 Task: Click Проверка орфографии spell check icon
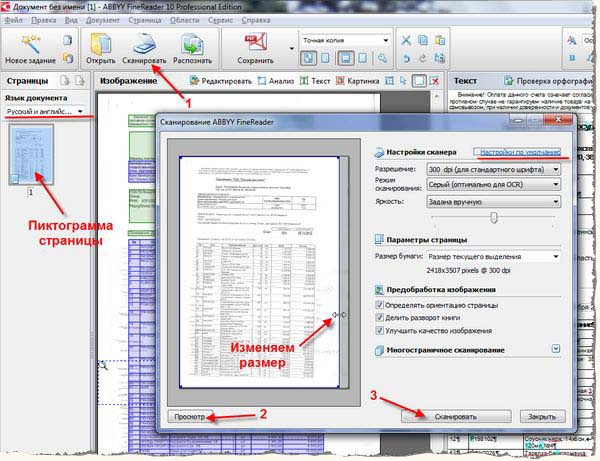click(508, 81)
